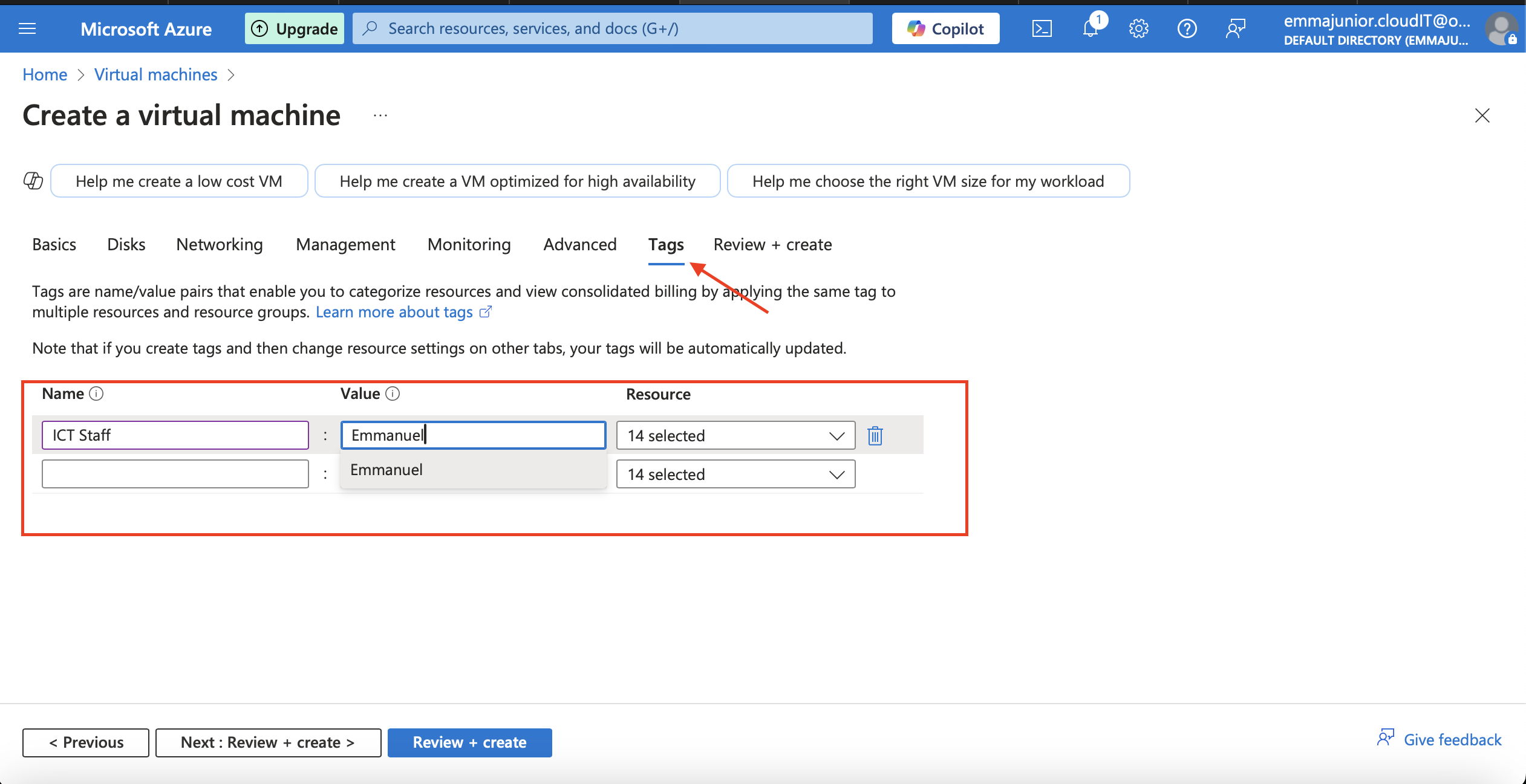
Task: Expand first row 14 selected resource dropdown
Action: pos(735,435)
